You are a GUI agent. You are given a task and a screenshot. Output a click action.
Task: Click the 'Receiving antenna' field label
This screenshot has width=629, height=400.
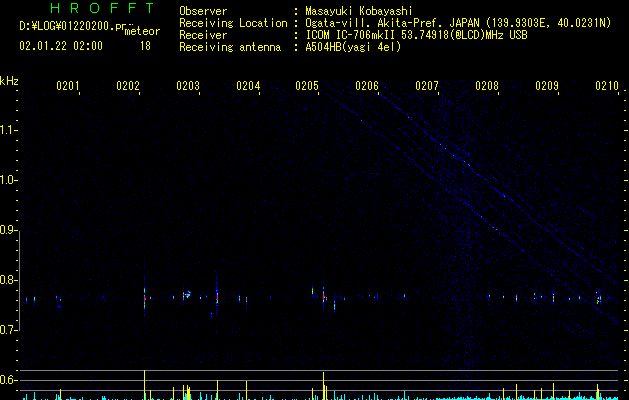point(230,47)
